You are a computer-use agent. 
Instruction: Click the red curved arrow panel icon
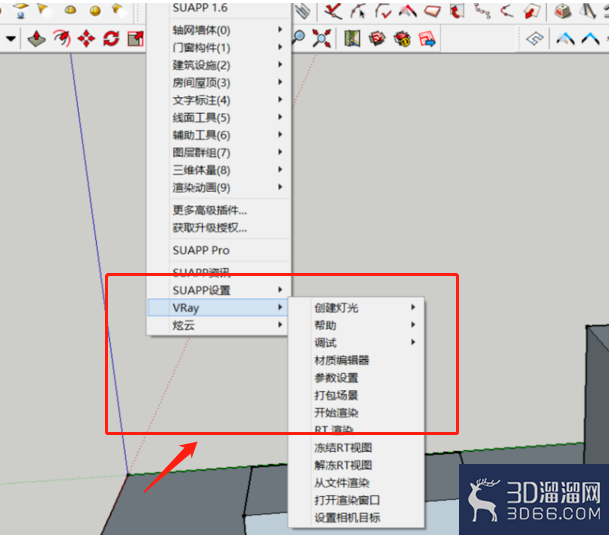point(457,11)
